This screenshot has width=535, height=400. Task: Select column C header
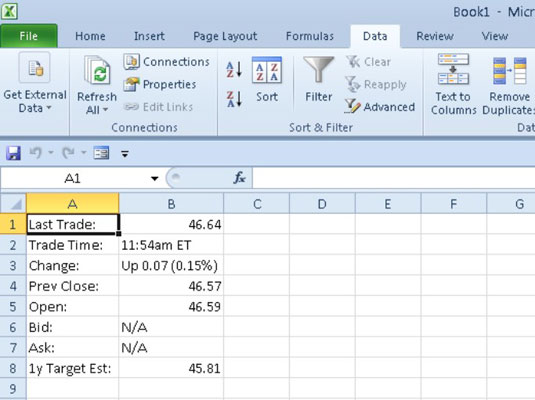(257, 204)
